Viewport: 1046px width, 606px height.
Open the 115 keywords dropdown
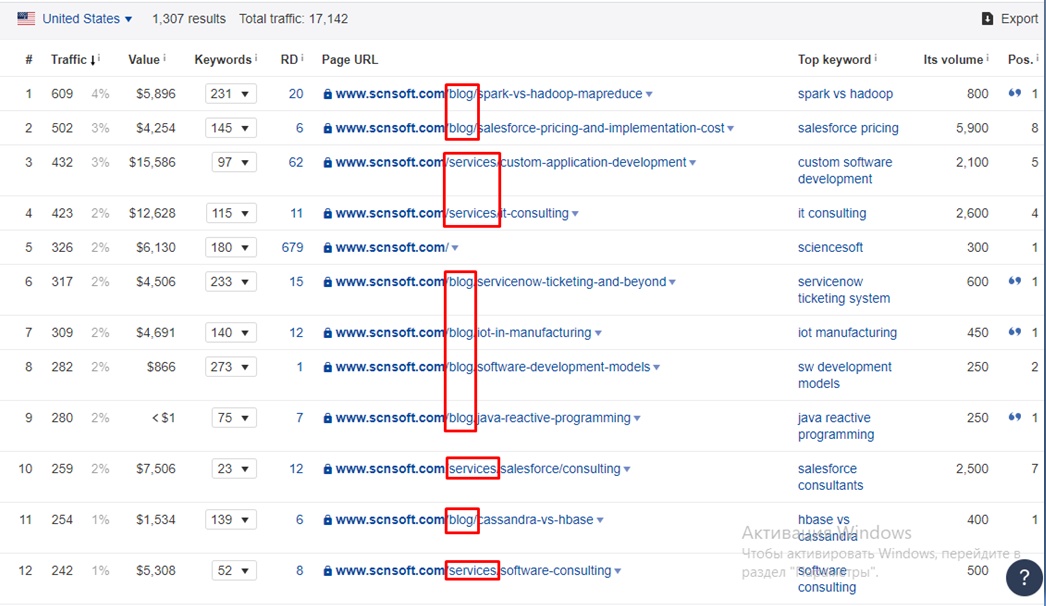point(231,214)
